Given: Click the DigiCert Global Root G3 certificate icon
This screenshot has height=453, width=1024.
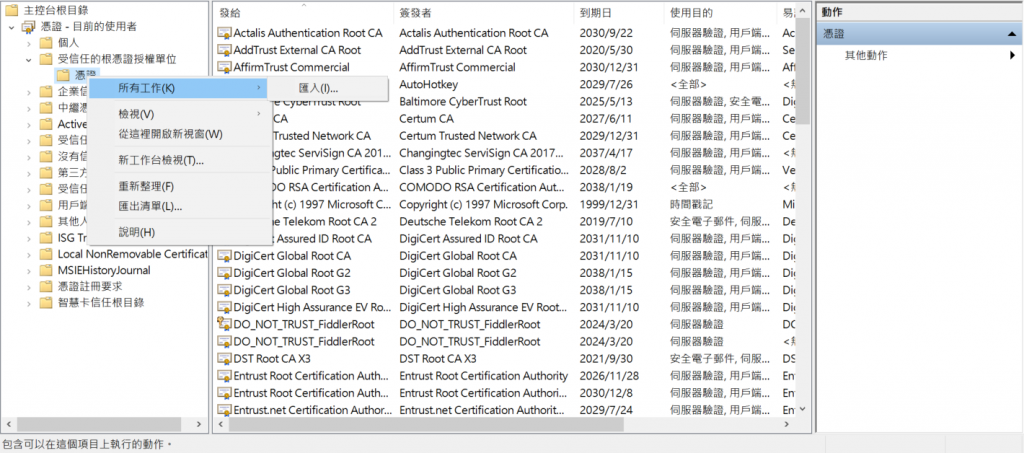Looking at the screenshot, I should point(224,290).
